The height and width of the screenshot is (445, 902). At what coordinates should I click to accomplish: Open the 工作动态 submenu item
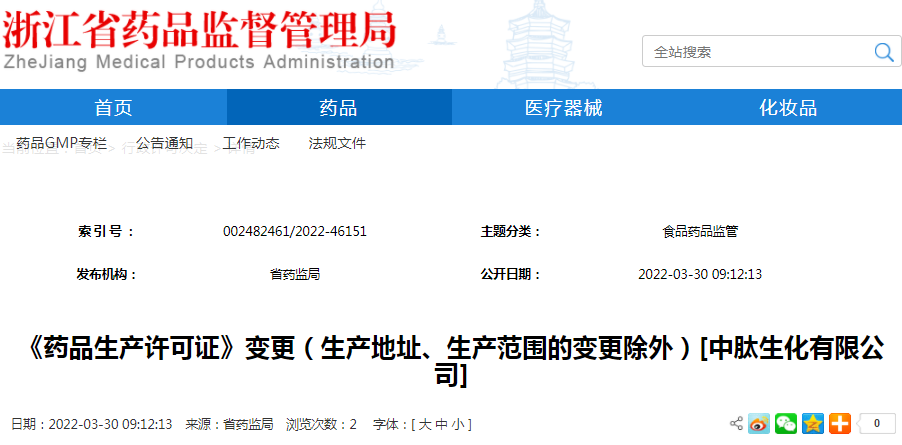[251, 143]
